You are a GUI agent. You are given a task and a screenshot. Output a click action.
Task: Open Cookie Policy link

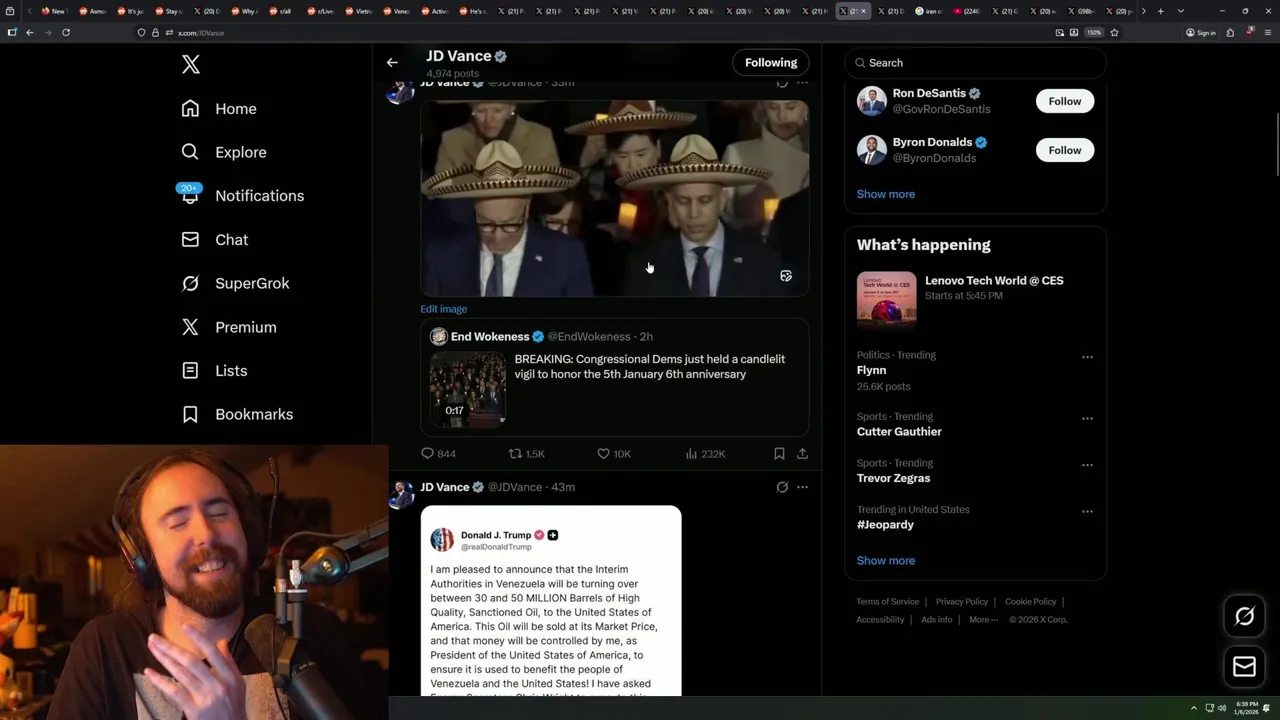coord(1030,602)
